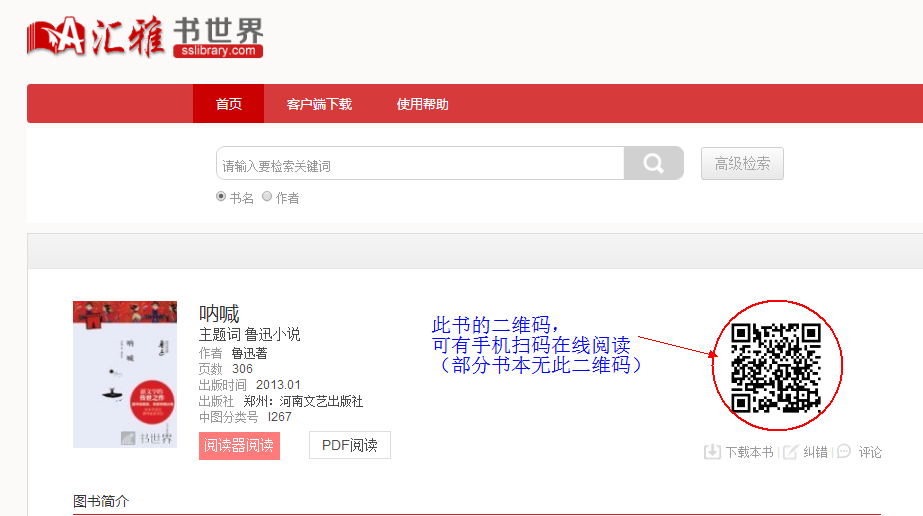This screenshot has width=923, height=516.
Task: Click the 下载本书 download icon
Action: pos(712,452)
